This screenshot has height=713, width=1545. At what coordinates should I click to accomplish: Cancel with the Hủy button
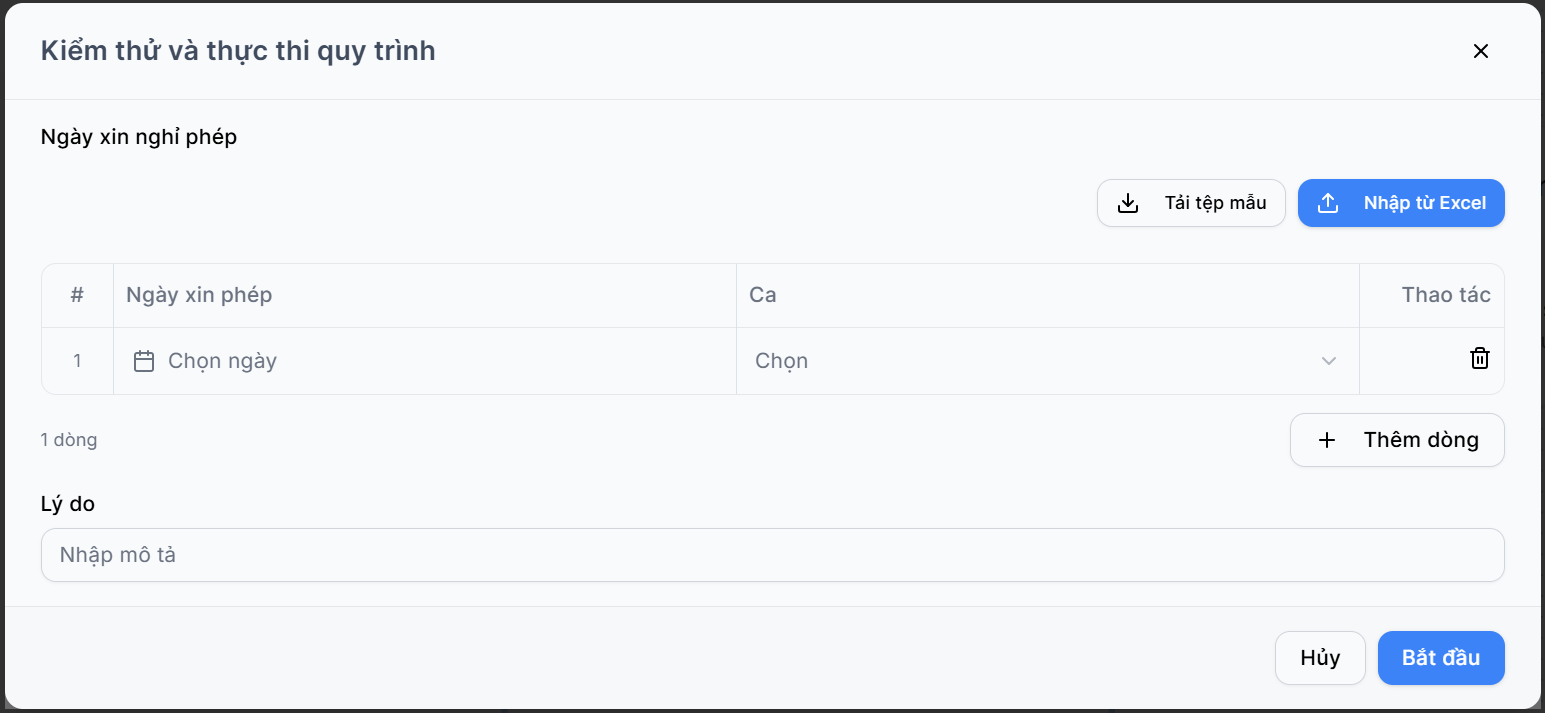pos(1320,658)
